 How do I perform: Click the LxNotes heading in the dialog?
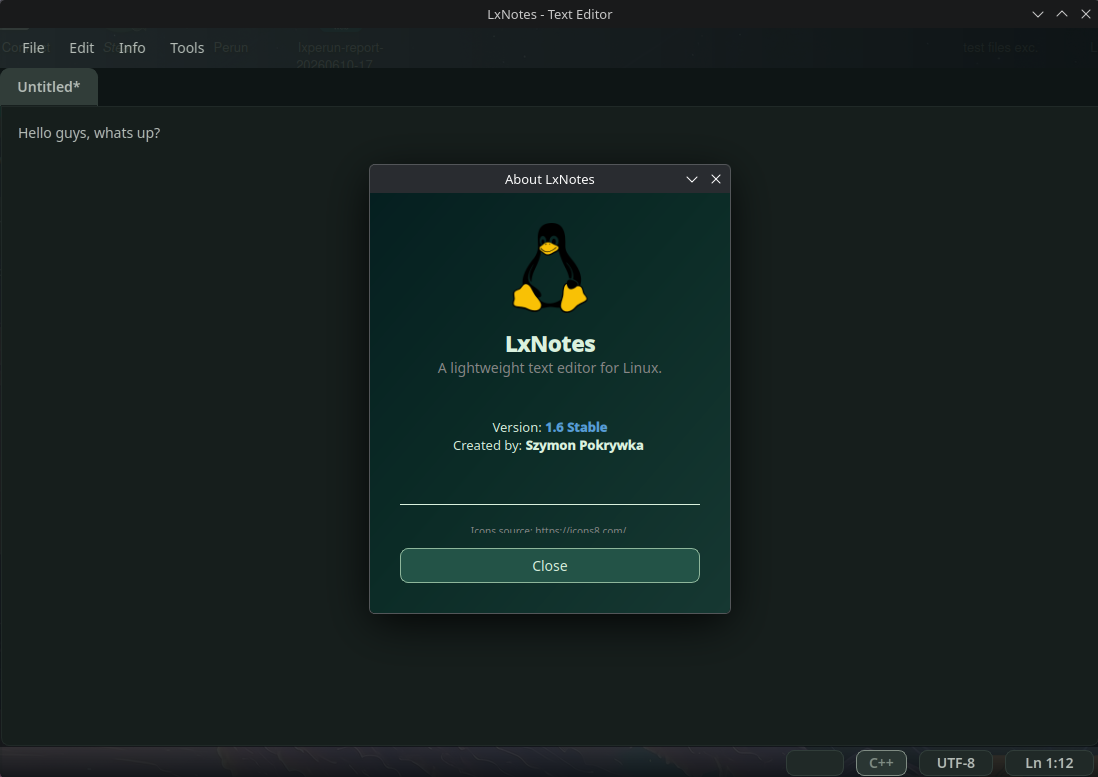point(550,344)
